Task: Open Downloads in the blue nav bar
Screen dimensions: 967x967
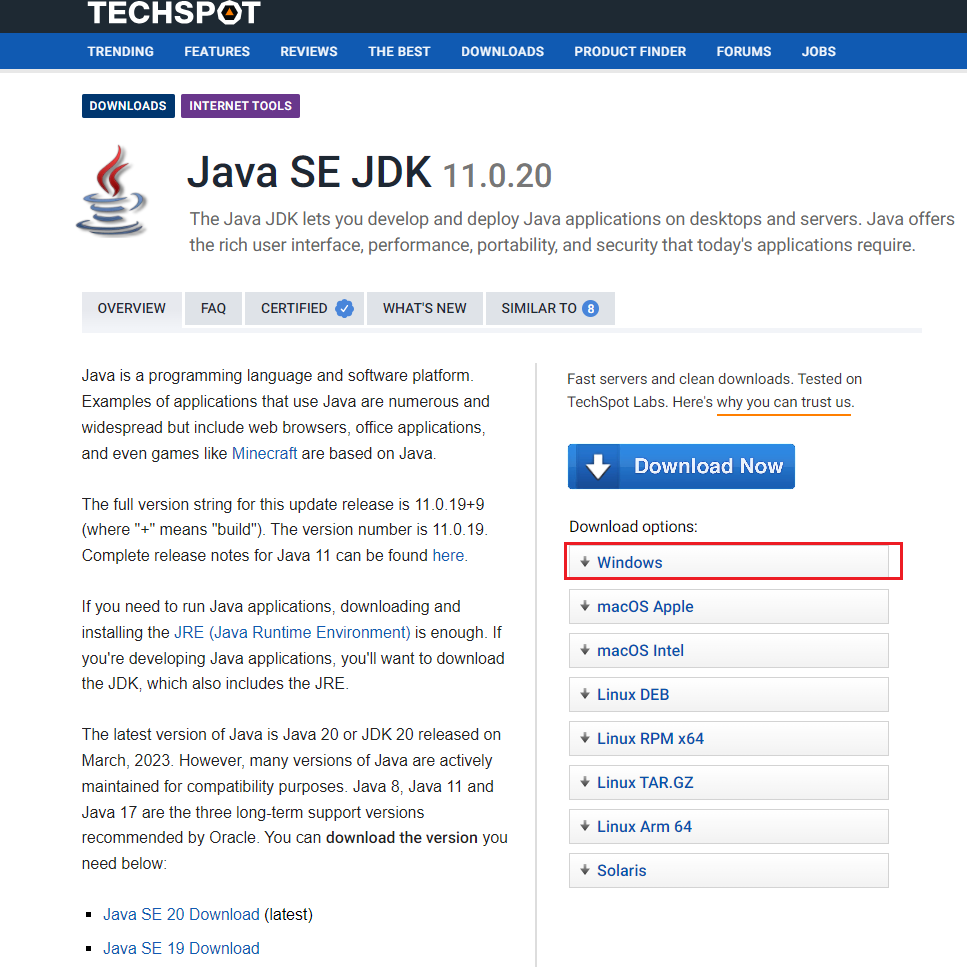Action: [503, 52]
